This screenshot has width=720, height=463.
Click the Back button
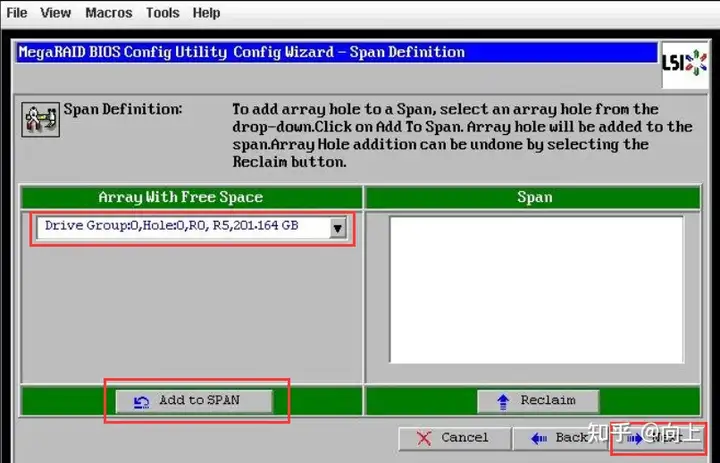coord(561,438)
